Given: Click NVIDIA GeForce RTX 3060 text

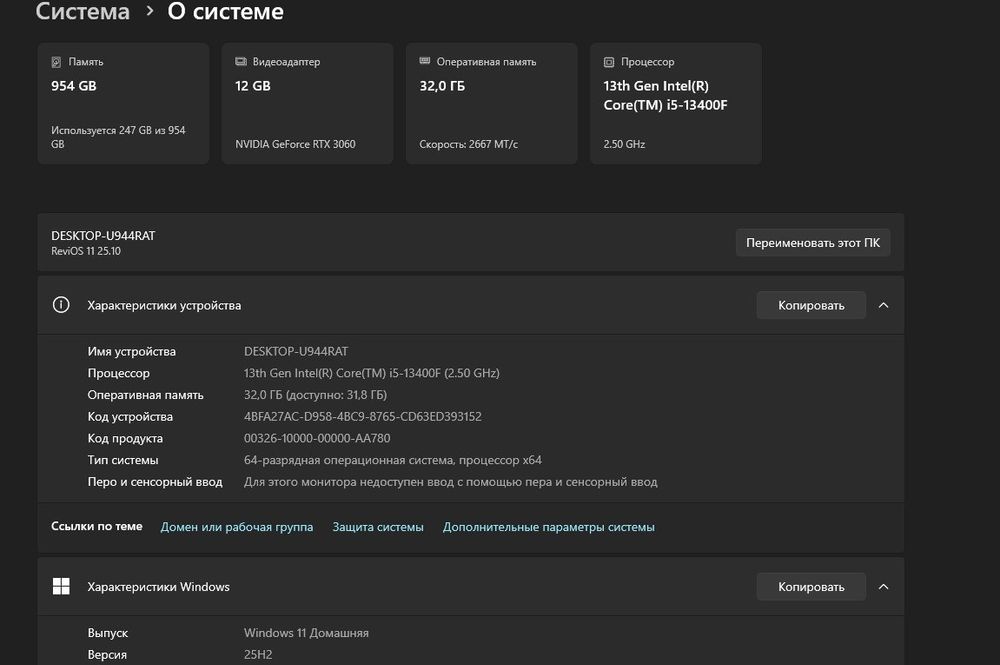Looking at the screenshot, I should (295, 144).
